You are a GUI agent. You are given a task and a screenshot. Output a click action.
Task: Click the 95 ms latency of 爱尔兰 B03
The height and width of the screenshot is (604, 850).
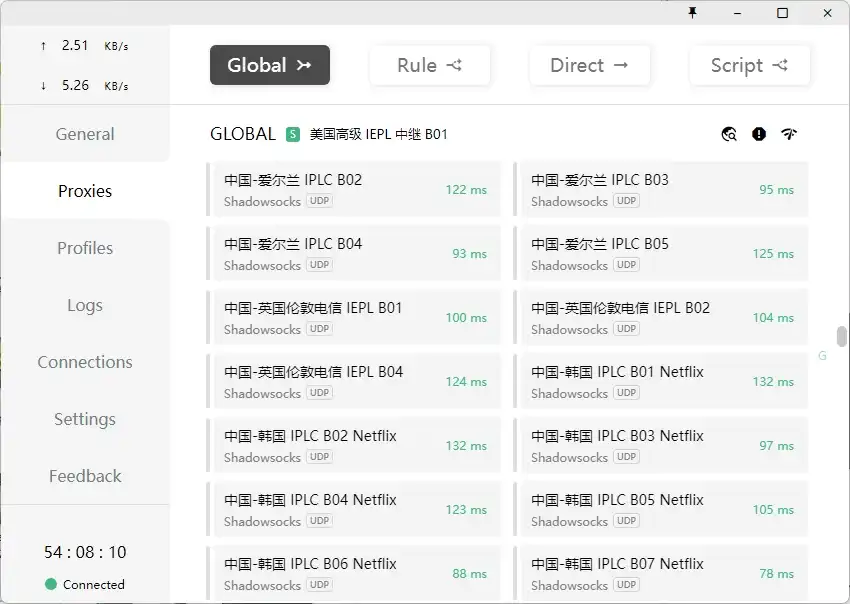point(776,190)
